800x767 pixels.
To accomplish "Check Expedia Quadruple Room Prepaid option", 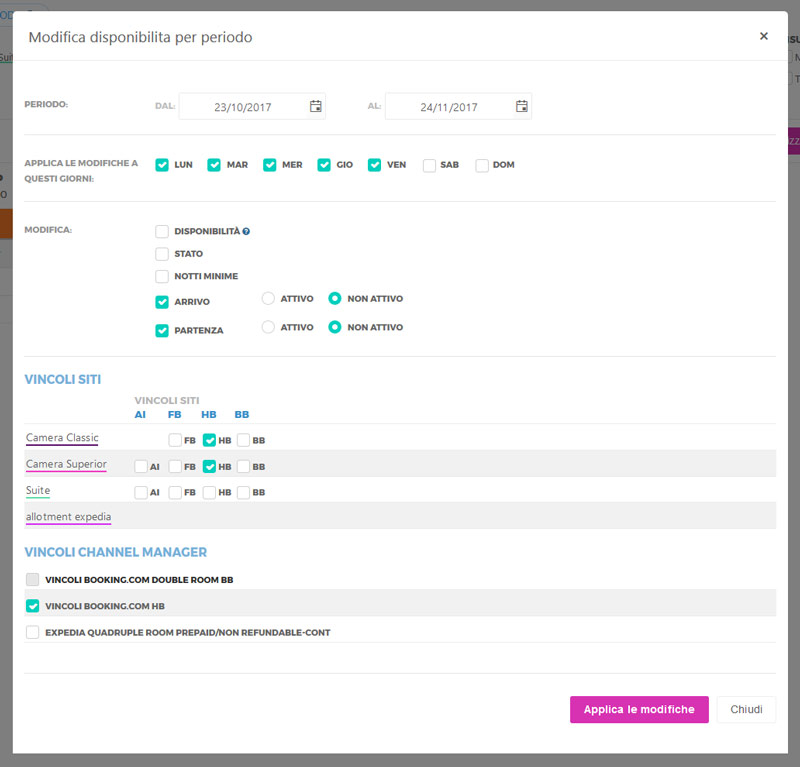I will (33, 632).
